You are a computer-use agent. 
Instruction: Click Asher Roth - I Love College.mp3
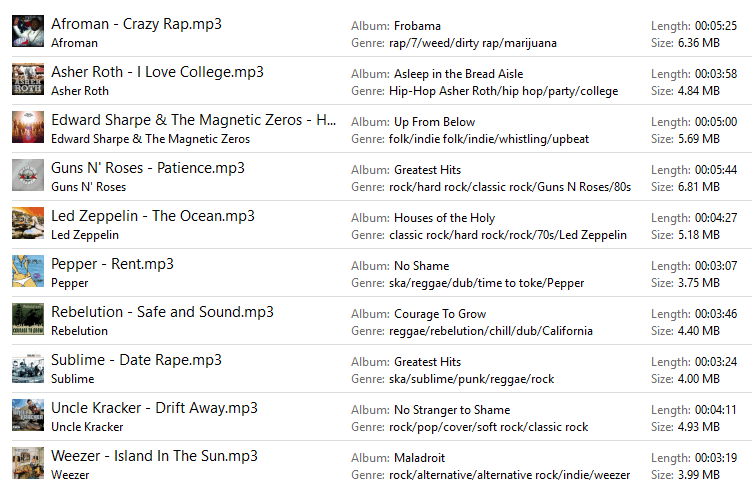[157, 72]
